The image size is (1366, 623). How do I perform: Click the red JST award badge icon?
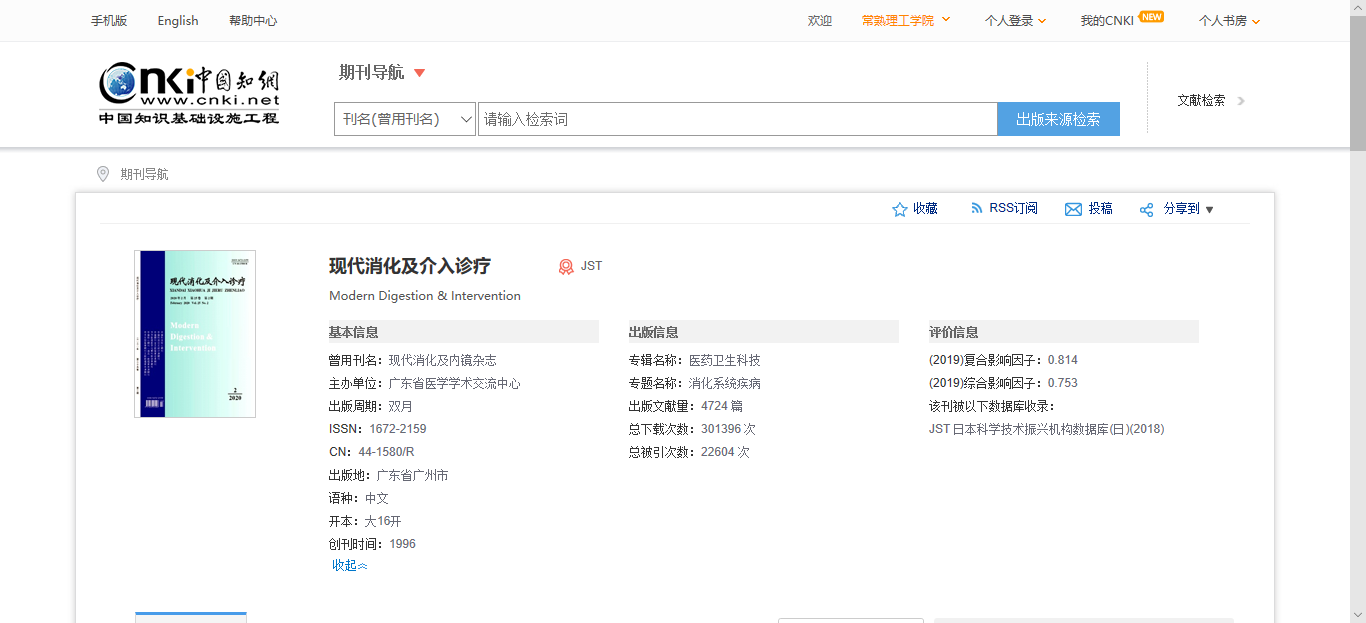tap(566, 266)
